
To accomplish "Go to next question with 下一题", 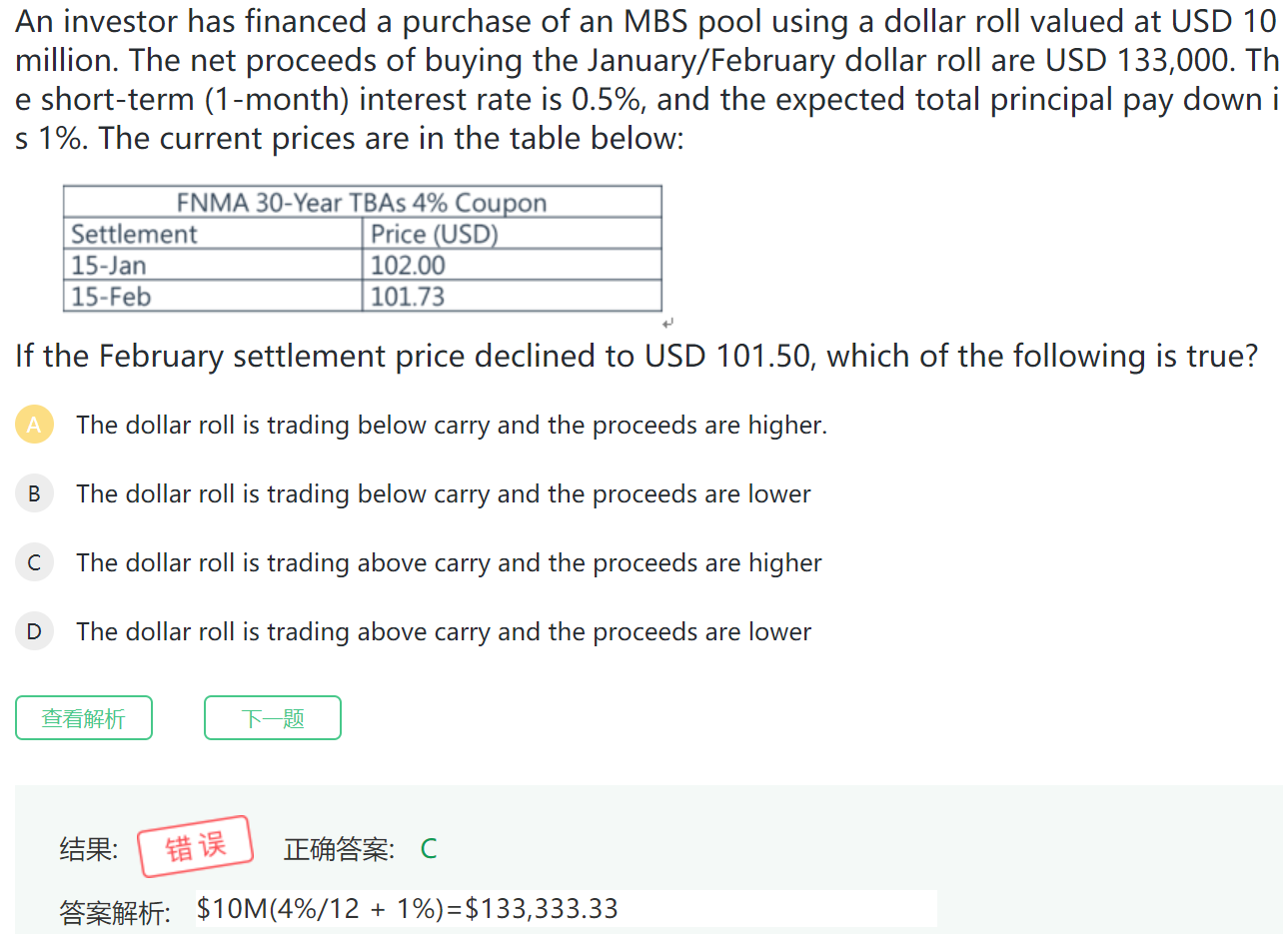I will [x=272, y=718].
